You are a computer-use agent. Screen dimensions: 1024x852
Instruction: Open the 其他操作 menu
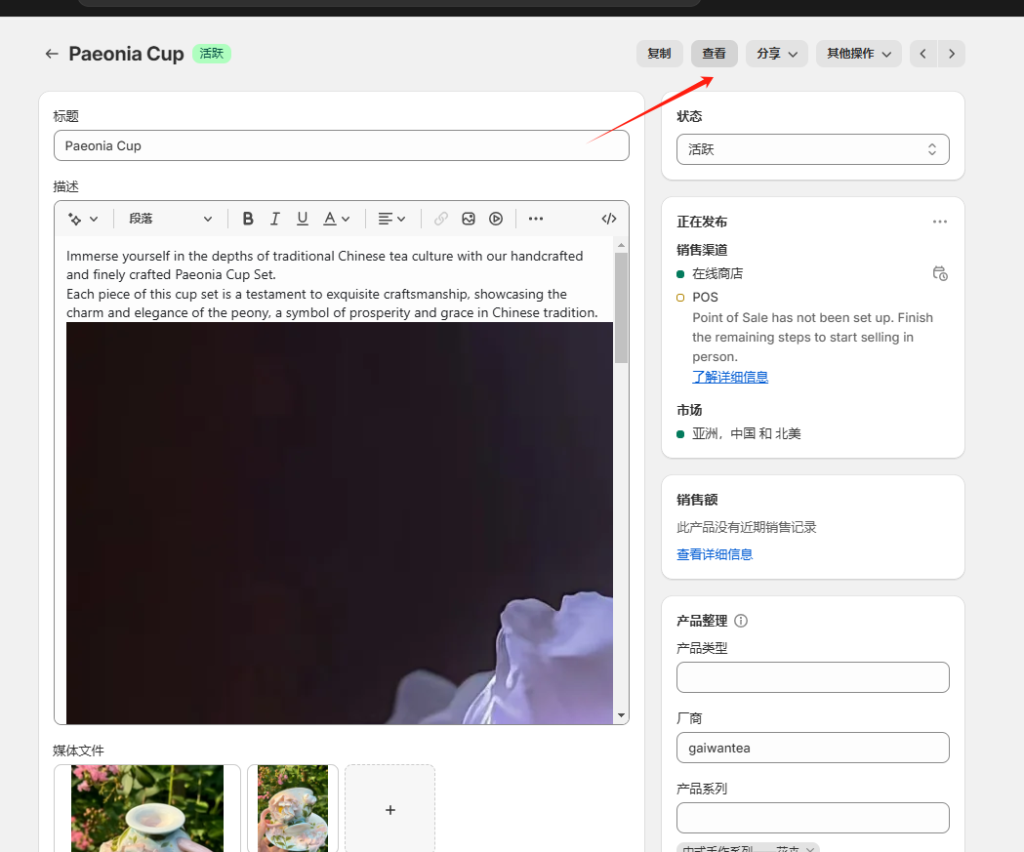pyautogui.click(x=858, y=54)
